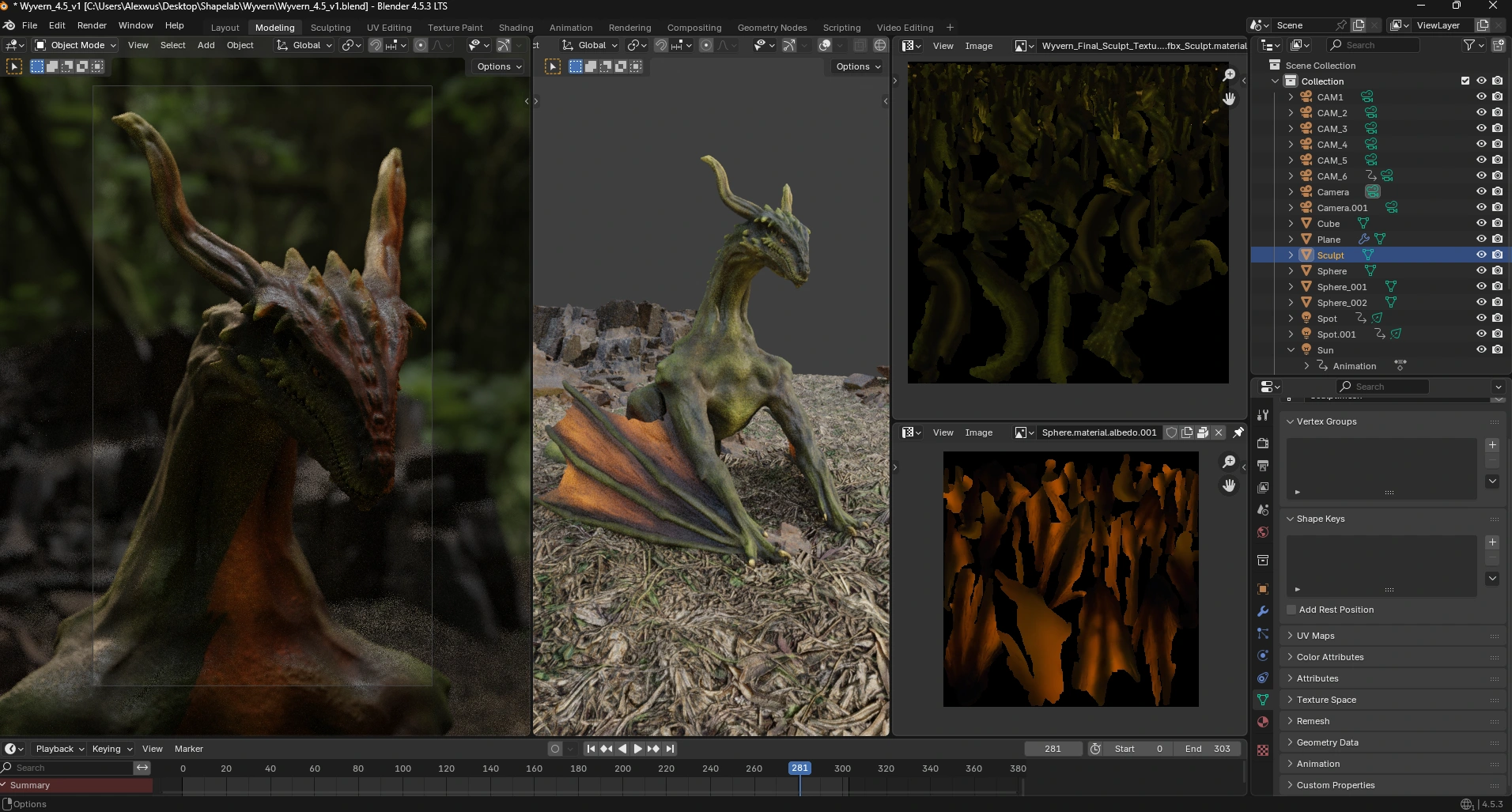Toggle visibility of the Spot light
Screen dimensions: 1512x812
pos(1481,319)
